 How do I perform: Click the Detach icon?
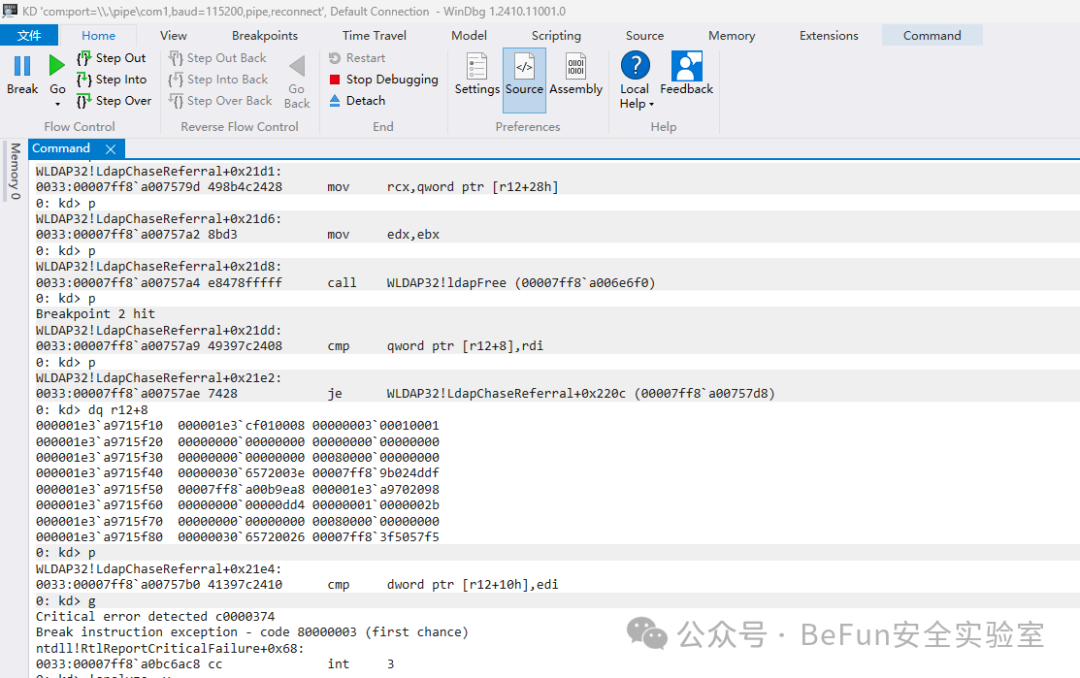point(335,101)
